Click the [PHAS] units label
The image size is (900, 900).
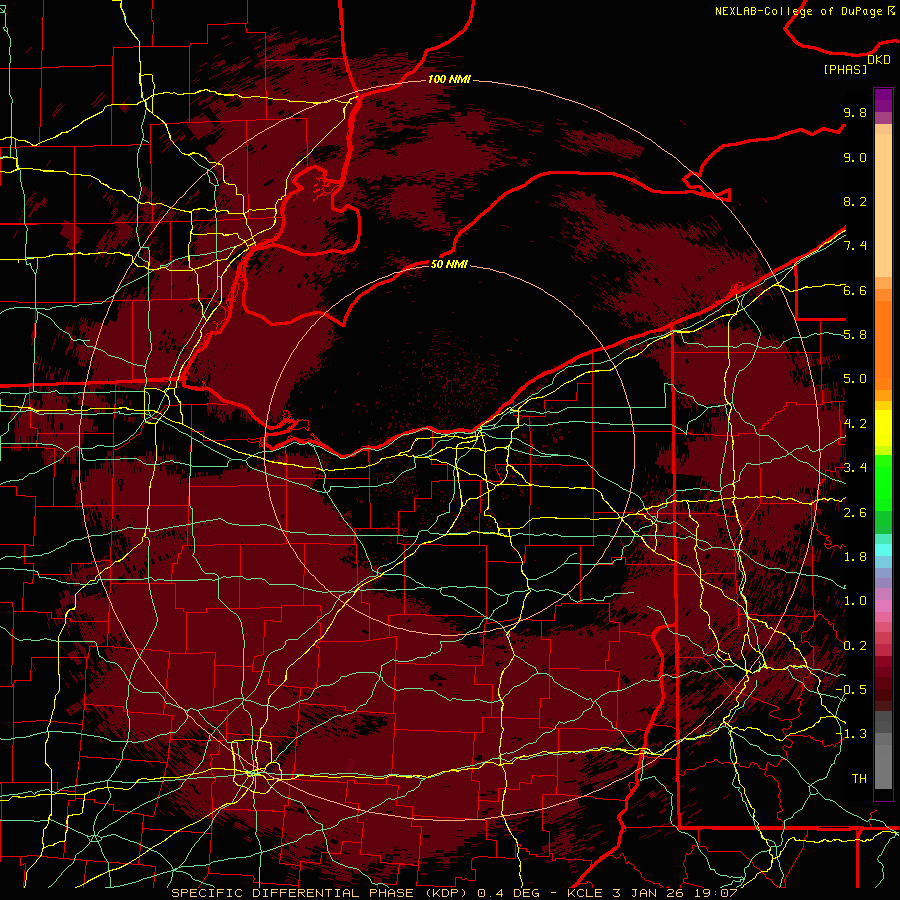pos(845,69)
